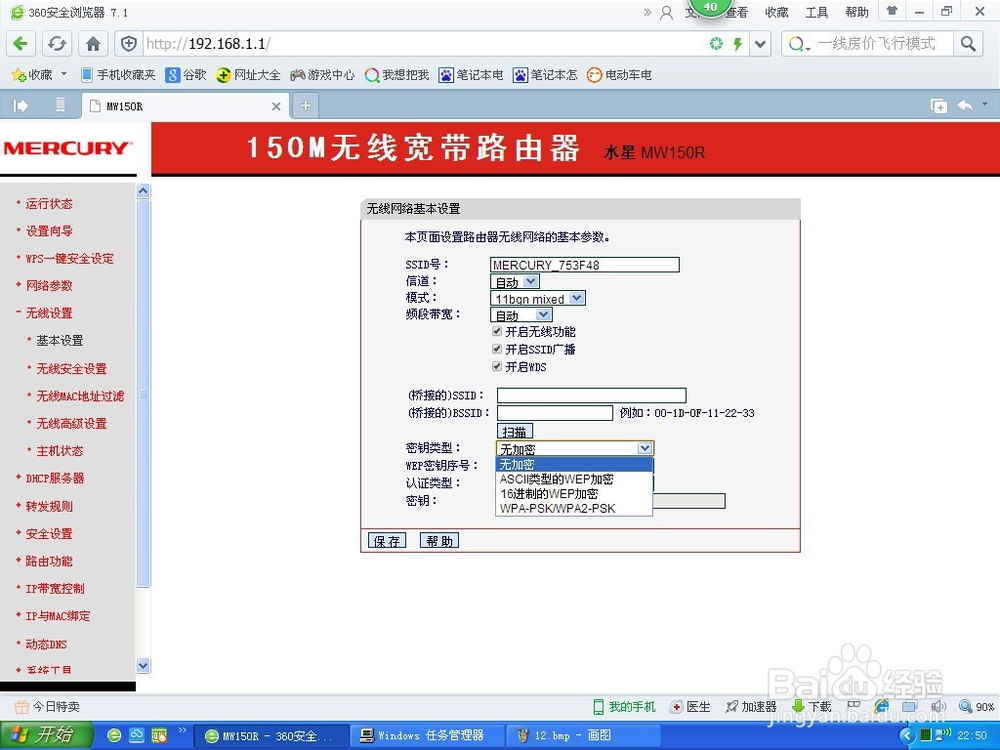The image size is (1000, 750).
Task: Open the user account icon
Action: click(666, 12)
